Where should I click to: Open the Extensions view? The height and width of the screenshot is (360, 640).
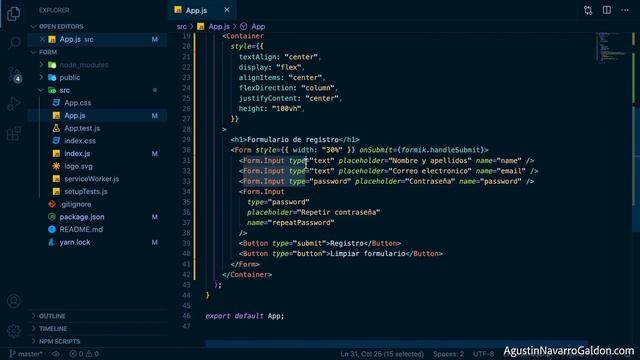(x=14, y=133)
